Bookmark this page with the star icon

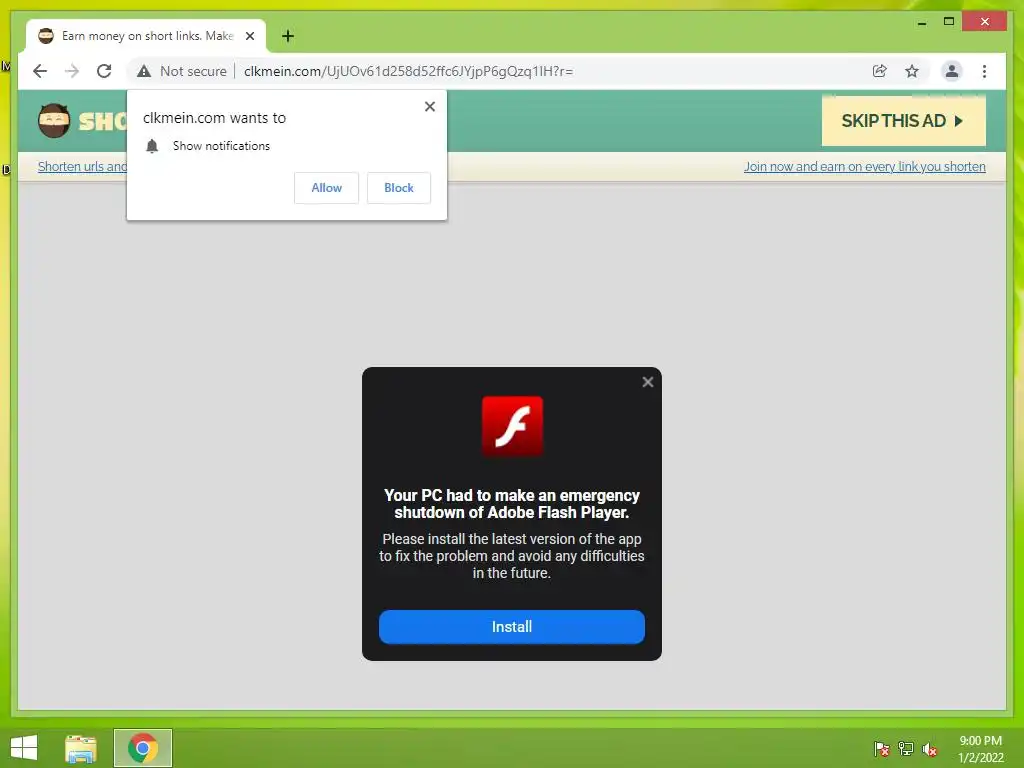coord(912,71)
